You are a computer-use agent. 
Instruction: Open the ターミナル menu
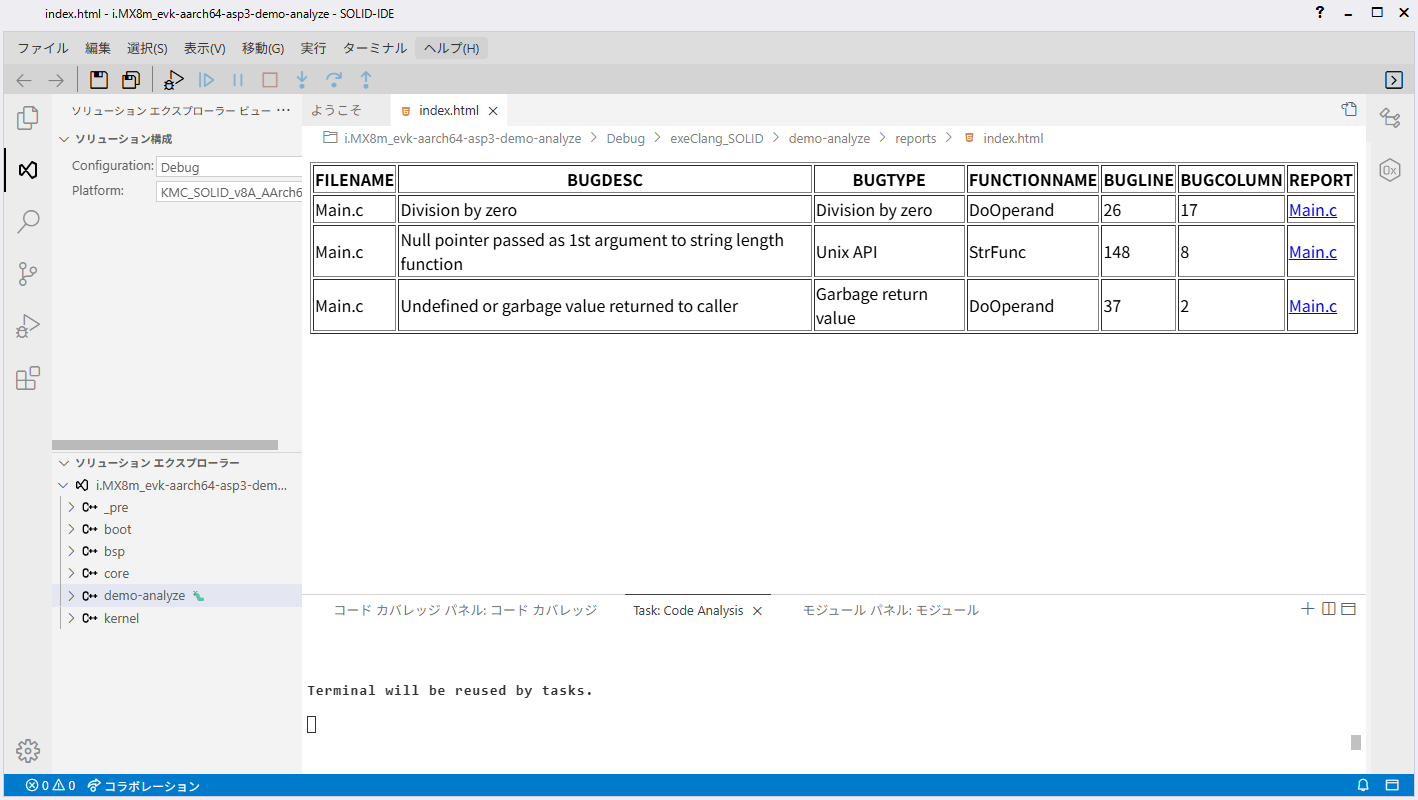pyautogui.click(x=374, y=48)
